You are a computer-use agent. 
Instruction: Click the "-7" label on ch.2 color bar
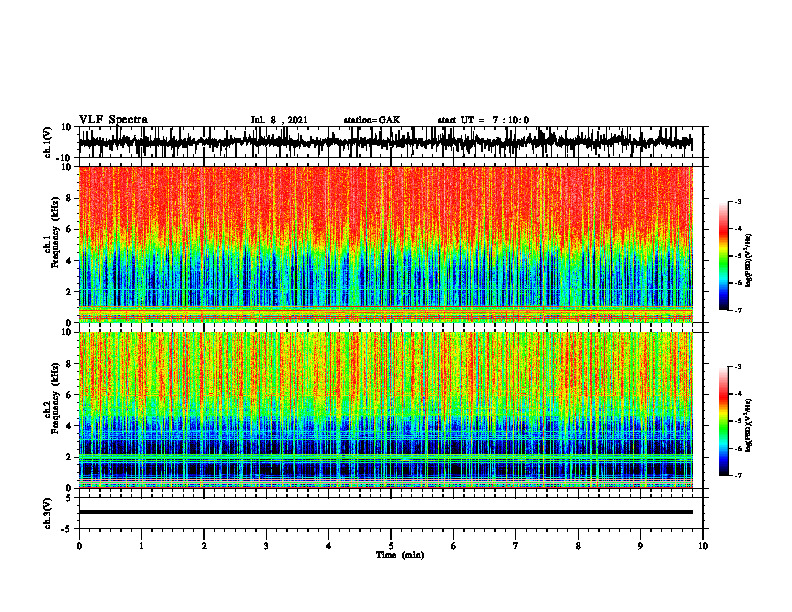pyautogui.click(x=738, y=475)
